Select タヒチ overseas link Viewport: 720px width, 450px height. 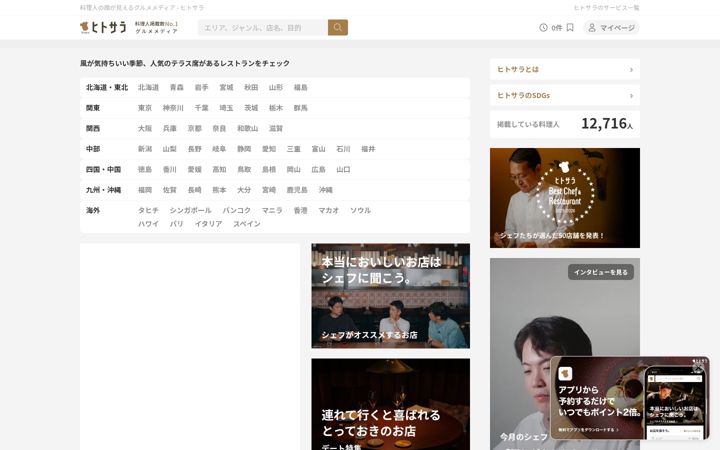(x=148, y=210)
